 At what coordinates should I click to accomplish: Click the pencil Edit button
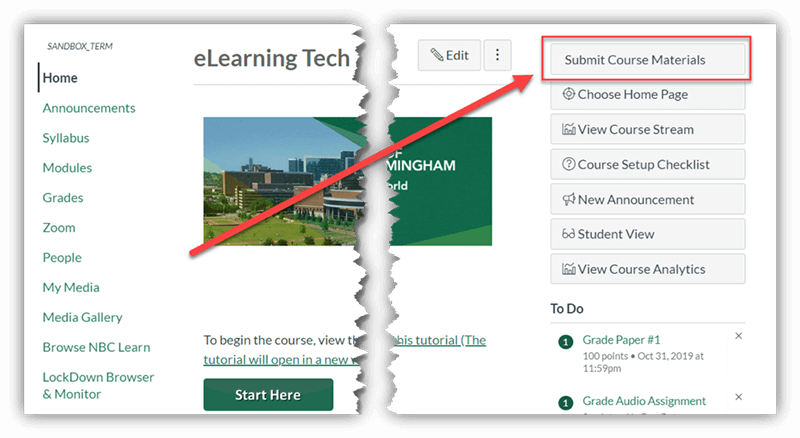click(x=449, y=55)
